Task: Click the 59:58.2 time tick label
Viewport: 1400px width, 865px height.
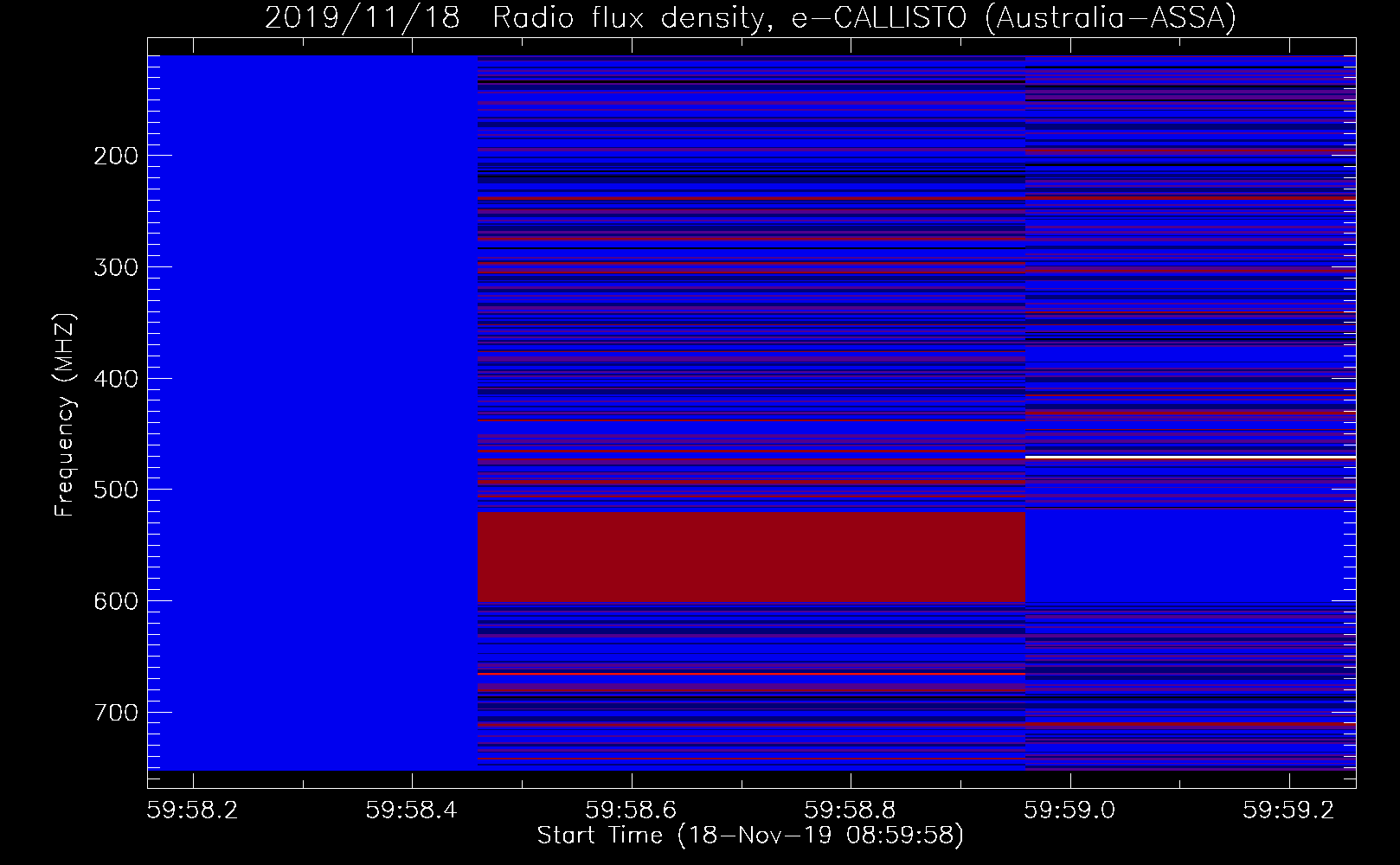Action: pos(193,810)
